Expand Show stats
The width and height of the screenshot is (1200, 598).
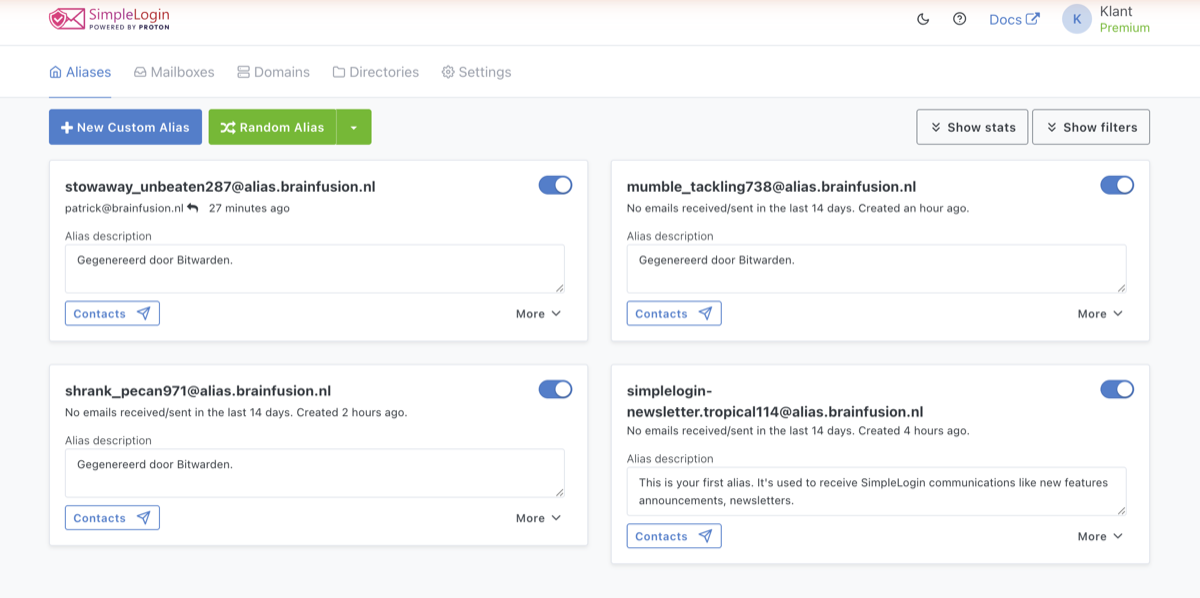click(x=972, y=127)
